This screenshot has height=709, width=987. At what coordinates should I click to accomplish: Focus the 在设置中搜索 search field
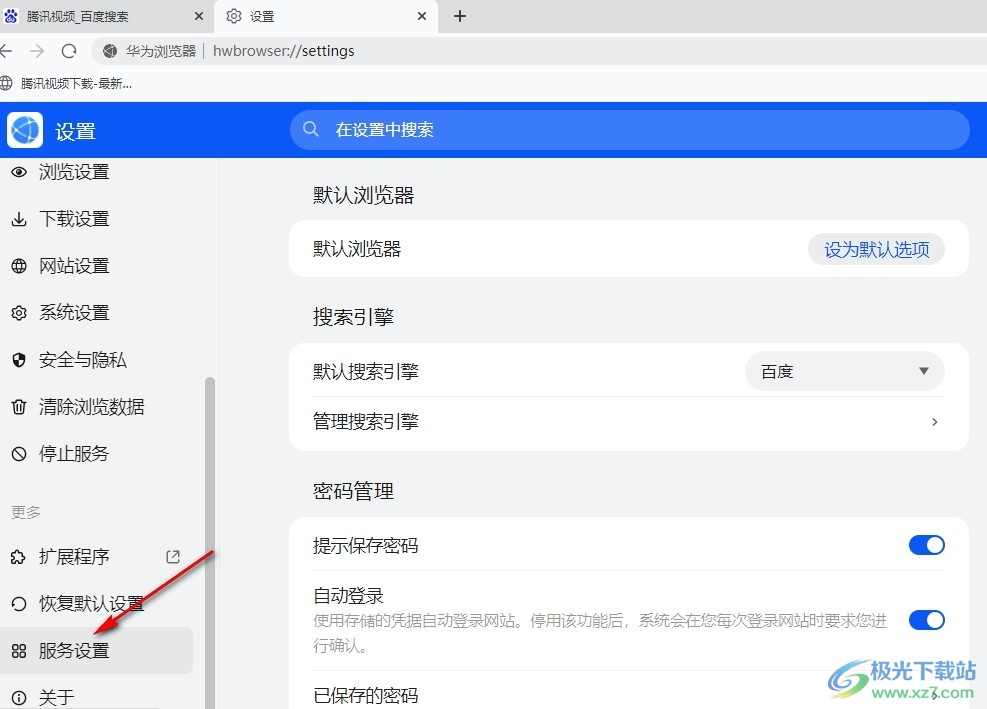tap(629, 130)
